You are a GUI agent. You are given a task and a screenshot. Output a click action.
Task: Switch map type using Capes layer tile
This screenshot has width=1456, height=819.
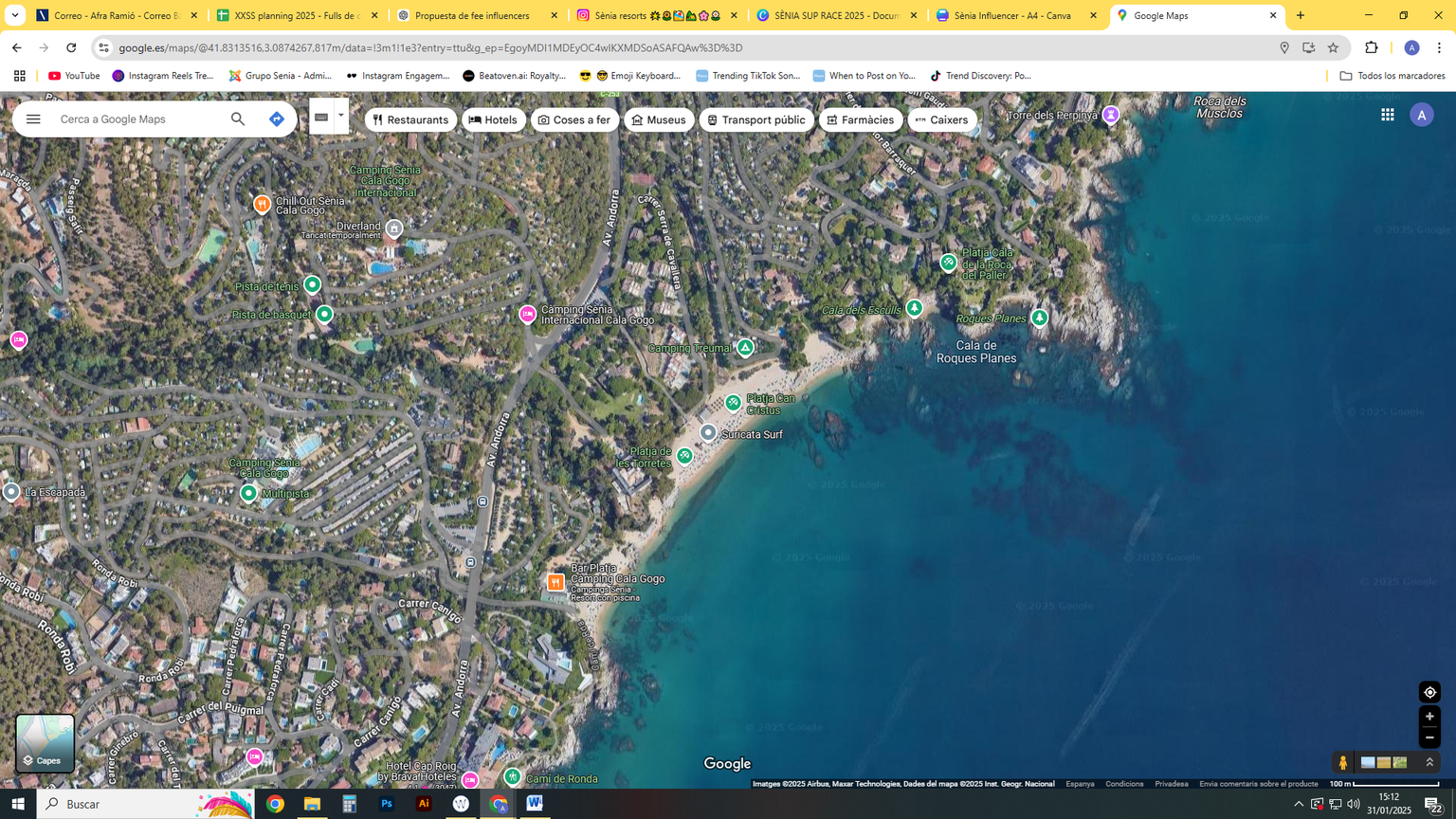[45, 743]
